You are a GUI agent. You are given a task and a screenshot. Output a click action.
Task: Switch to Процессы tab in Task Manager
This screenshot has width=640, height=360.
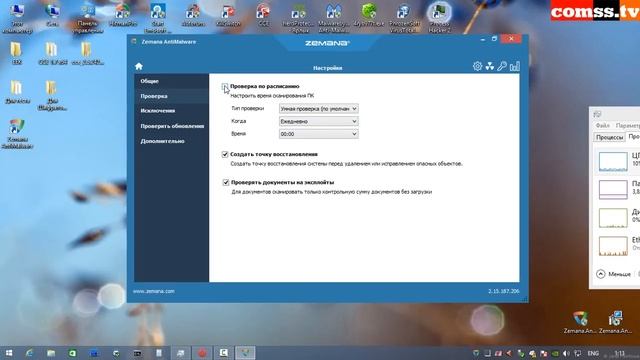tap(610, 138)
